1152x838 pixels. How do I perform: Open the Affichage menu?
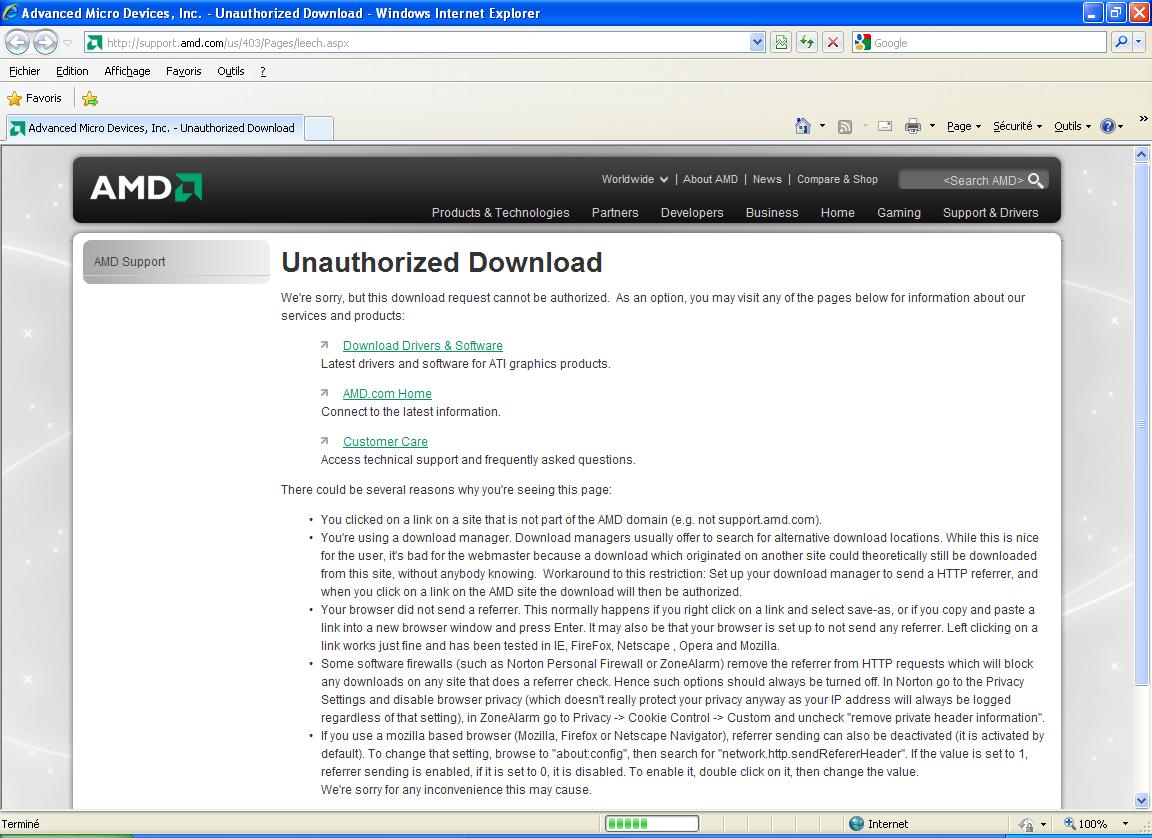(x=127, y=71)
